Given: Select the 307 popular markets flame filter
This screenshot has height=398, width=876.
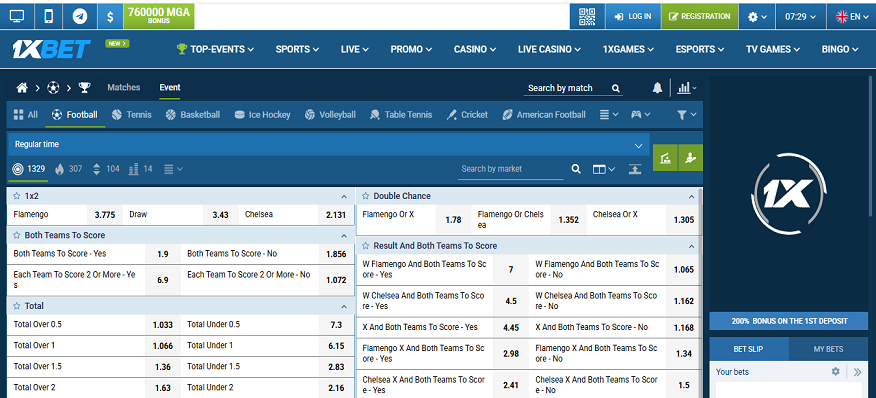Looking at the screenshot, I should pos(69,169).
